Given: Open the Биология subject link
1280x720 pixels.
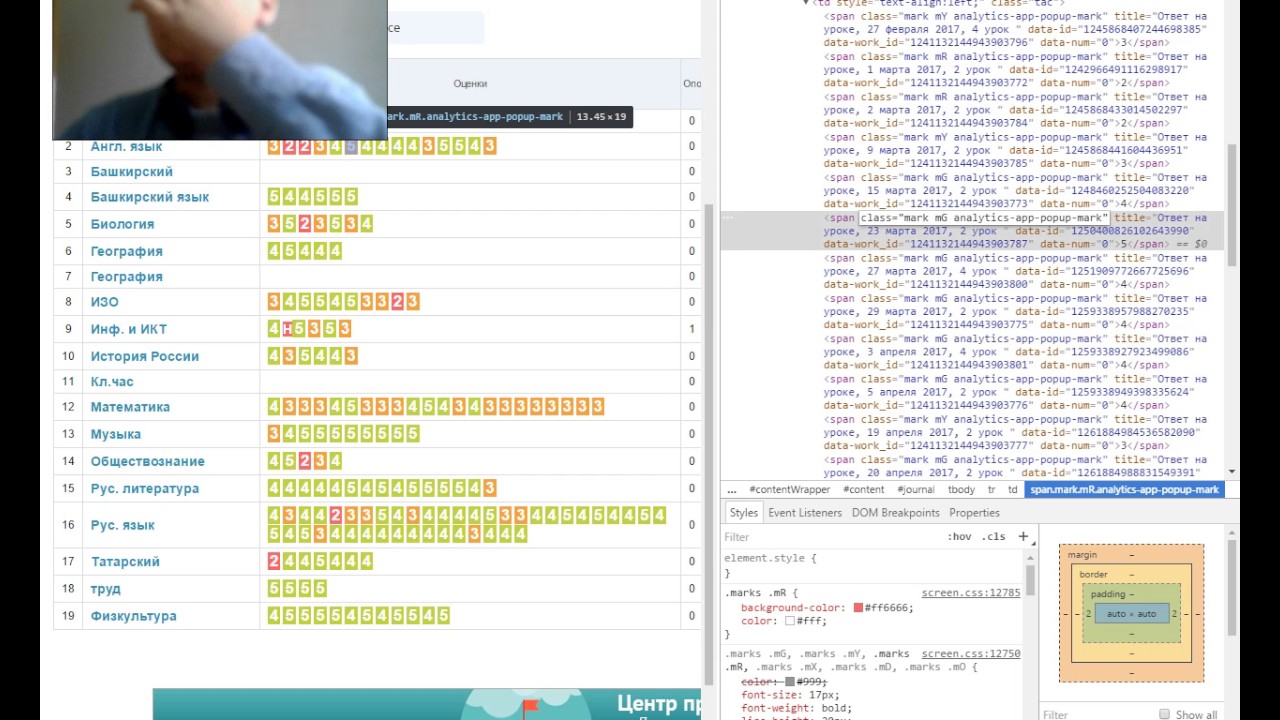Looking at the screenshot, I should (x=122, y=224).
